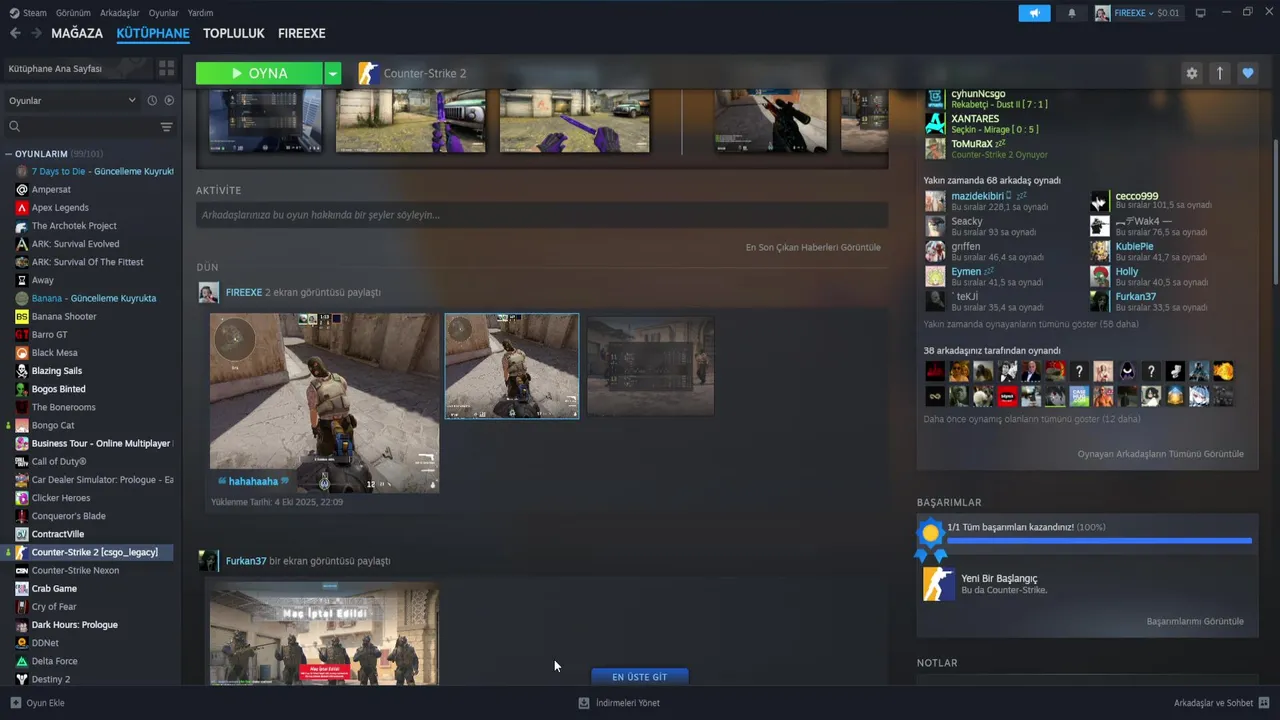Screen dimensions: 1280x720
Task: Open advanced filter options icon
Action: [166, 127]
